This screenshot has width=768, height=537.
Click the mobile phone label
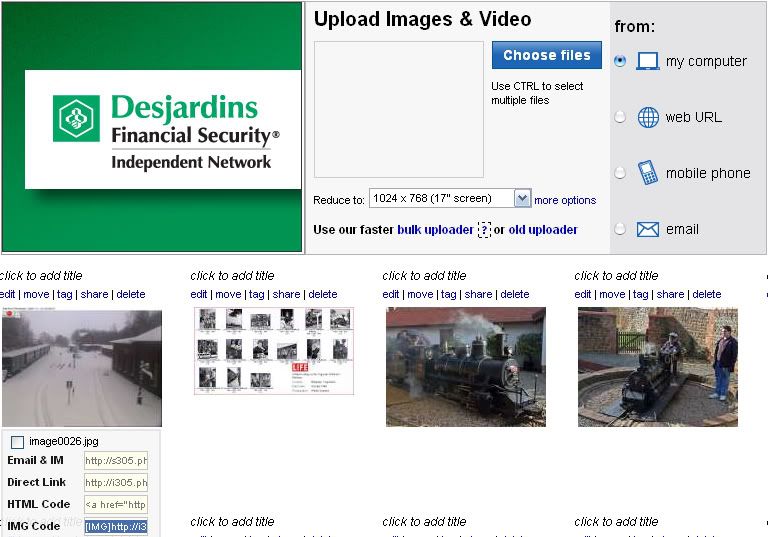708,173
